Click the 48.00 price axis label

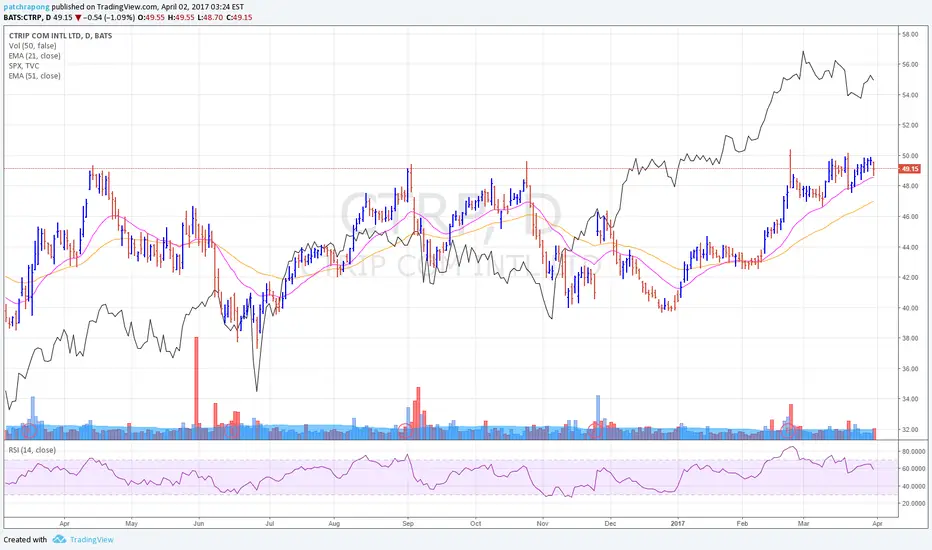click(x=910, y=186)
